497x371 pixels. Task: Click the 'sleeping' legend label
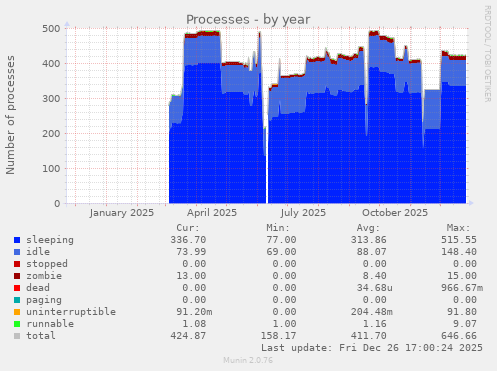click(50, 240)
